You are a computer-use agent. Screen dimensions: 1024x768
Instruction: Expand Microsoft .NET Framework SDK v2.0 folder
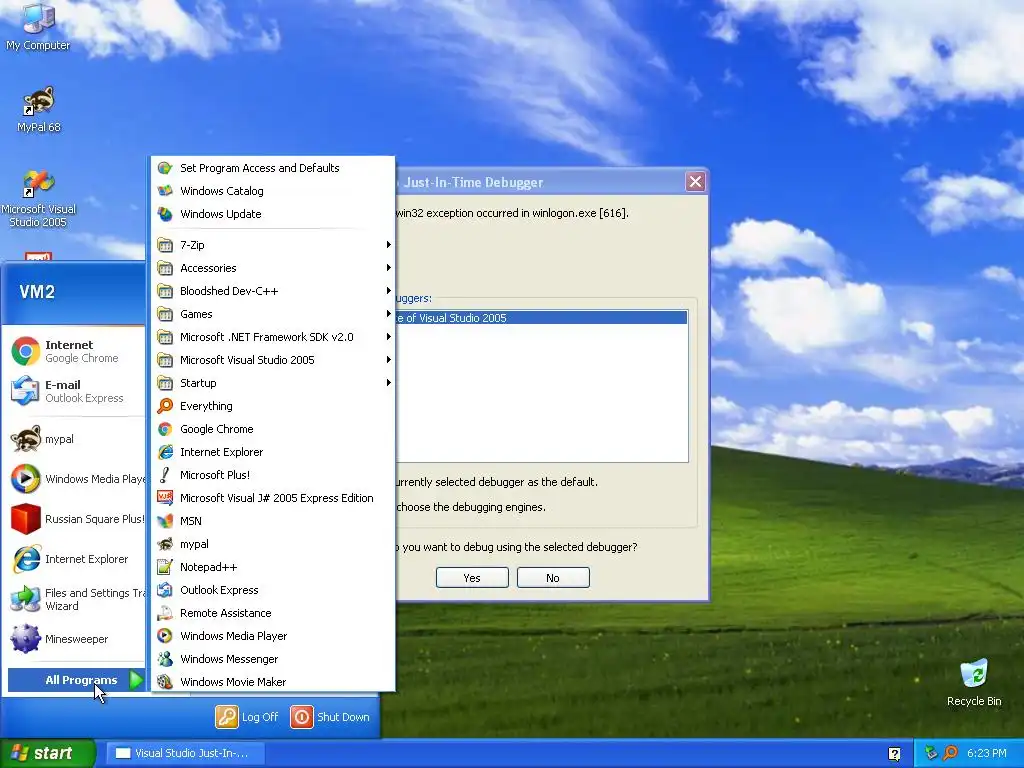click(273, 337)
